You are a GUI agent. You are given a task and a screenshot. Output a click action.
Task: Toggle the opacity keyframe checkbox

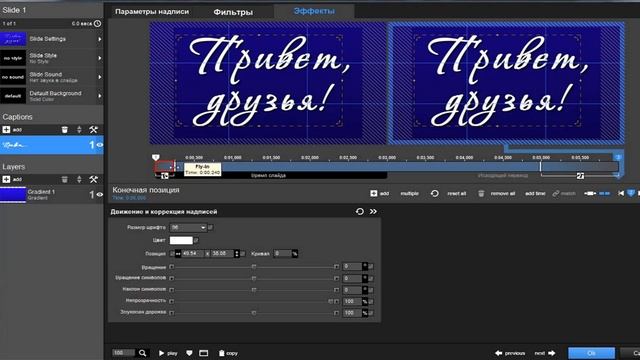pyautogui.click(x=371, y=301)
